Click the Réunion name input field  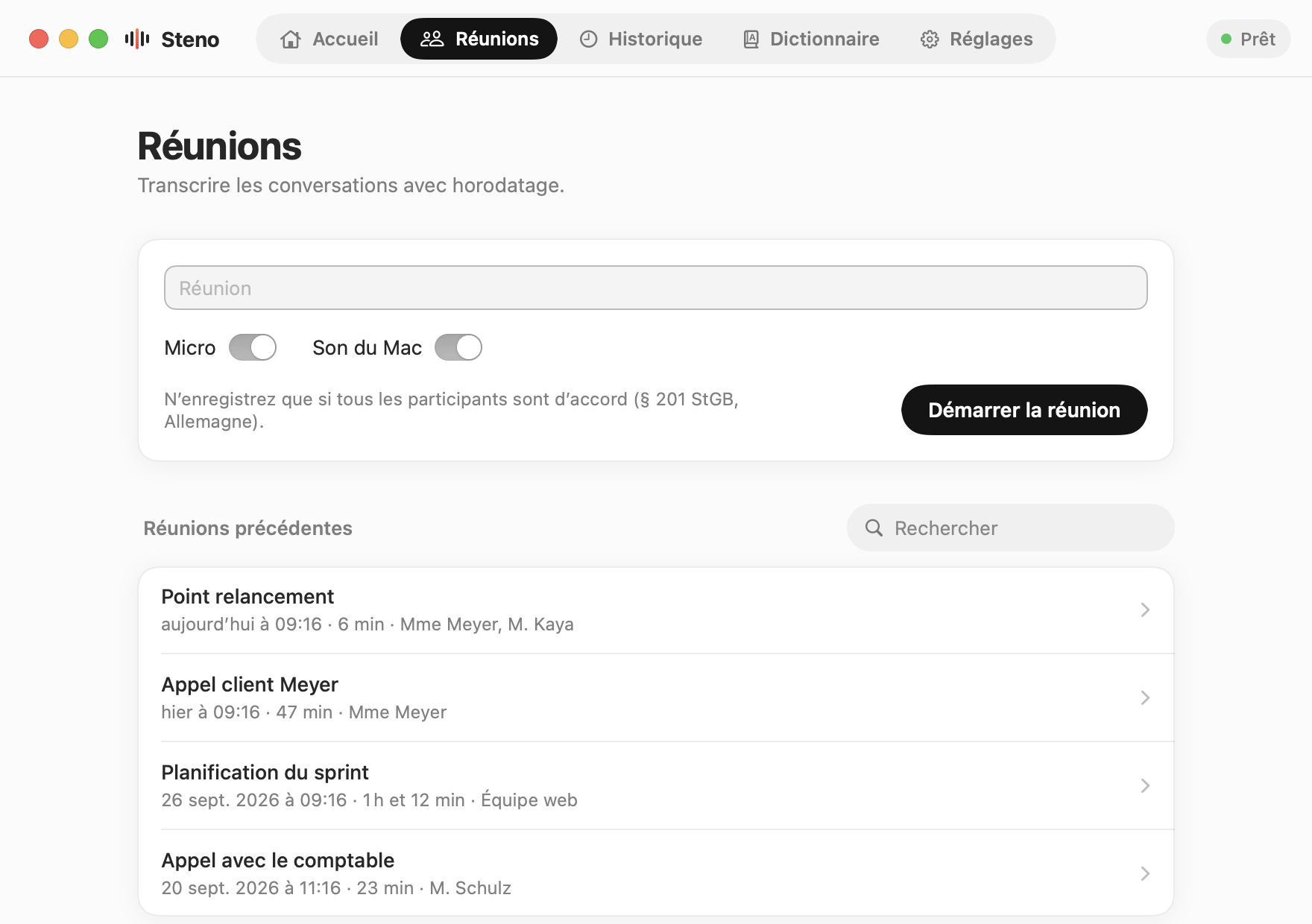tap(656, 288)
